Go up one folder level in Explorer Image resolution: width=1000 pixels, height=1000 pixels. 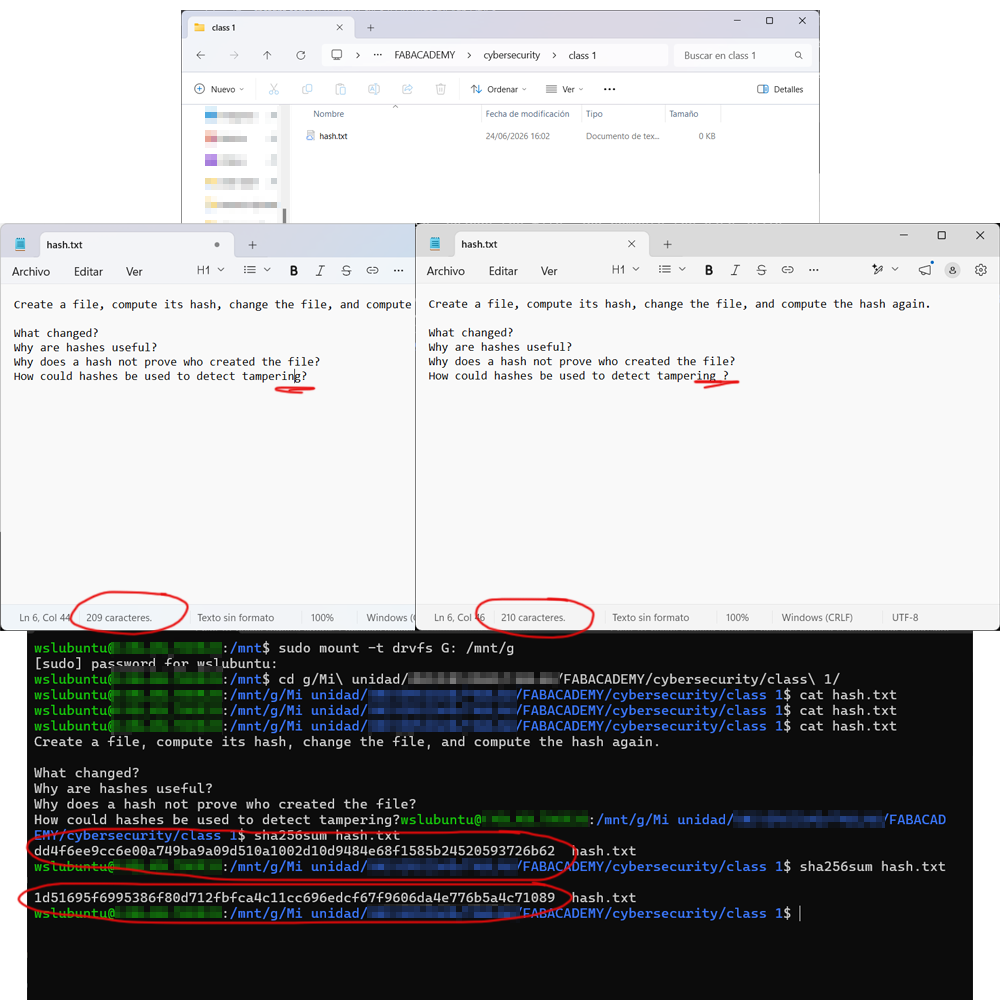[267, 55]
